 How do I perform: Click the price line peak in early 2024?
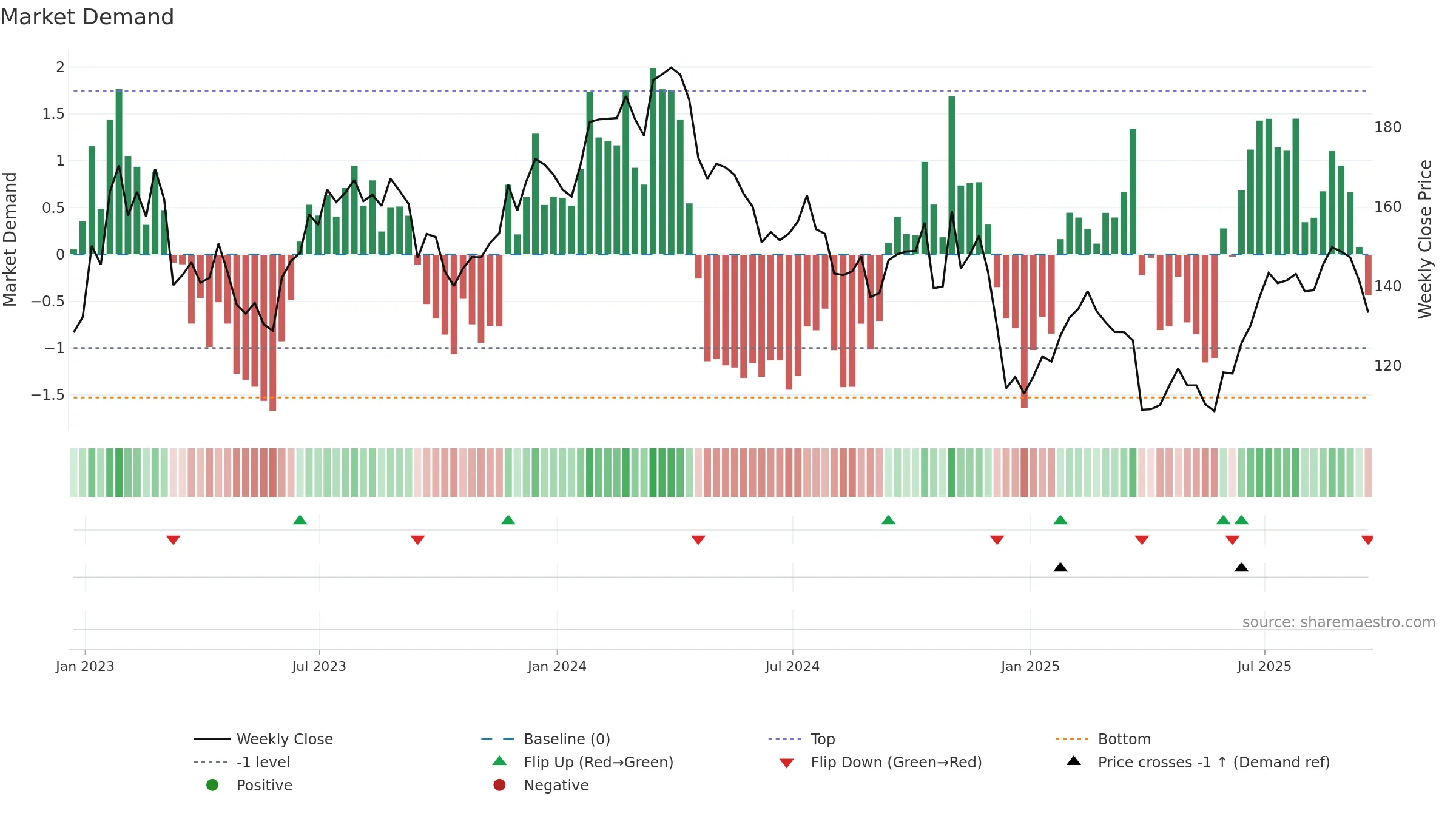pos(671,68)
